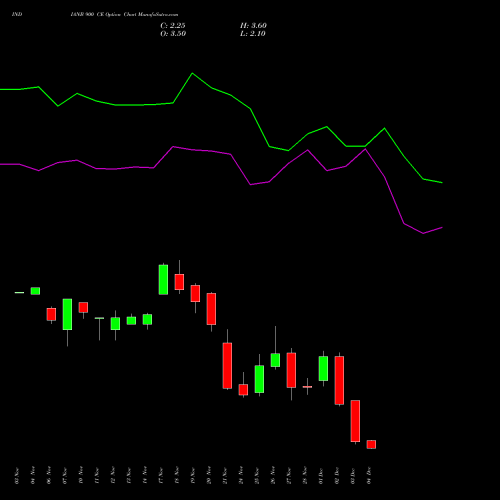Select the green candle above 01 Dec
This screenshot has width=500, height=500.
click(x=323, y=368)
